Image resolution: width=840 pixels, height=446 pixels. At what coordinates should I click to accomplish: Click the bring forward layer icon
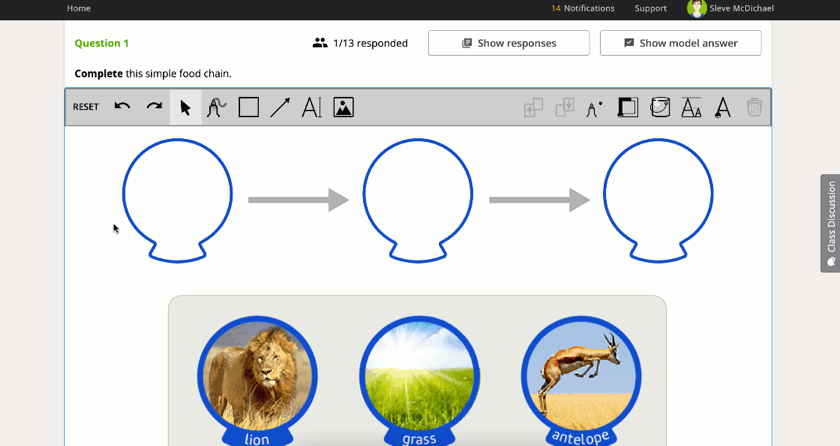point(533,108)
